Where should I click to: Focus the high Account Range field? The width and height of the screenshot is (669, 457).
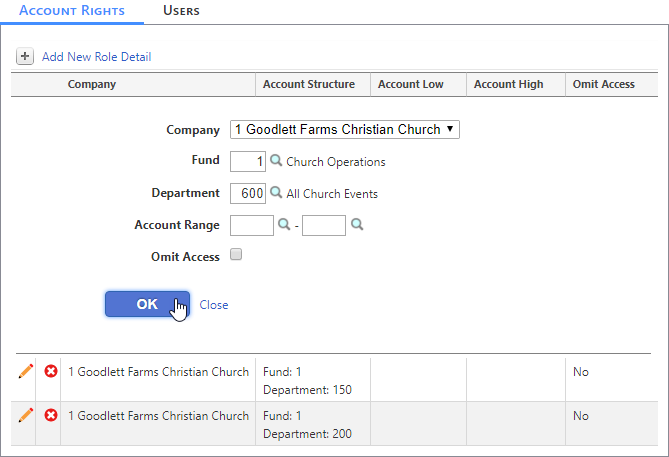(324, 225)
